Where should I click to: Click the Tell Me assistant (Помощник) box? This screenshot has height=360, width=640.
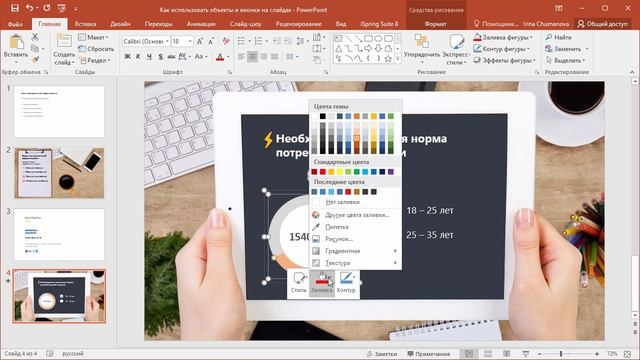coord(496,24)
